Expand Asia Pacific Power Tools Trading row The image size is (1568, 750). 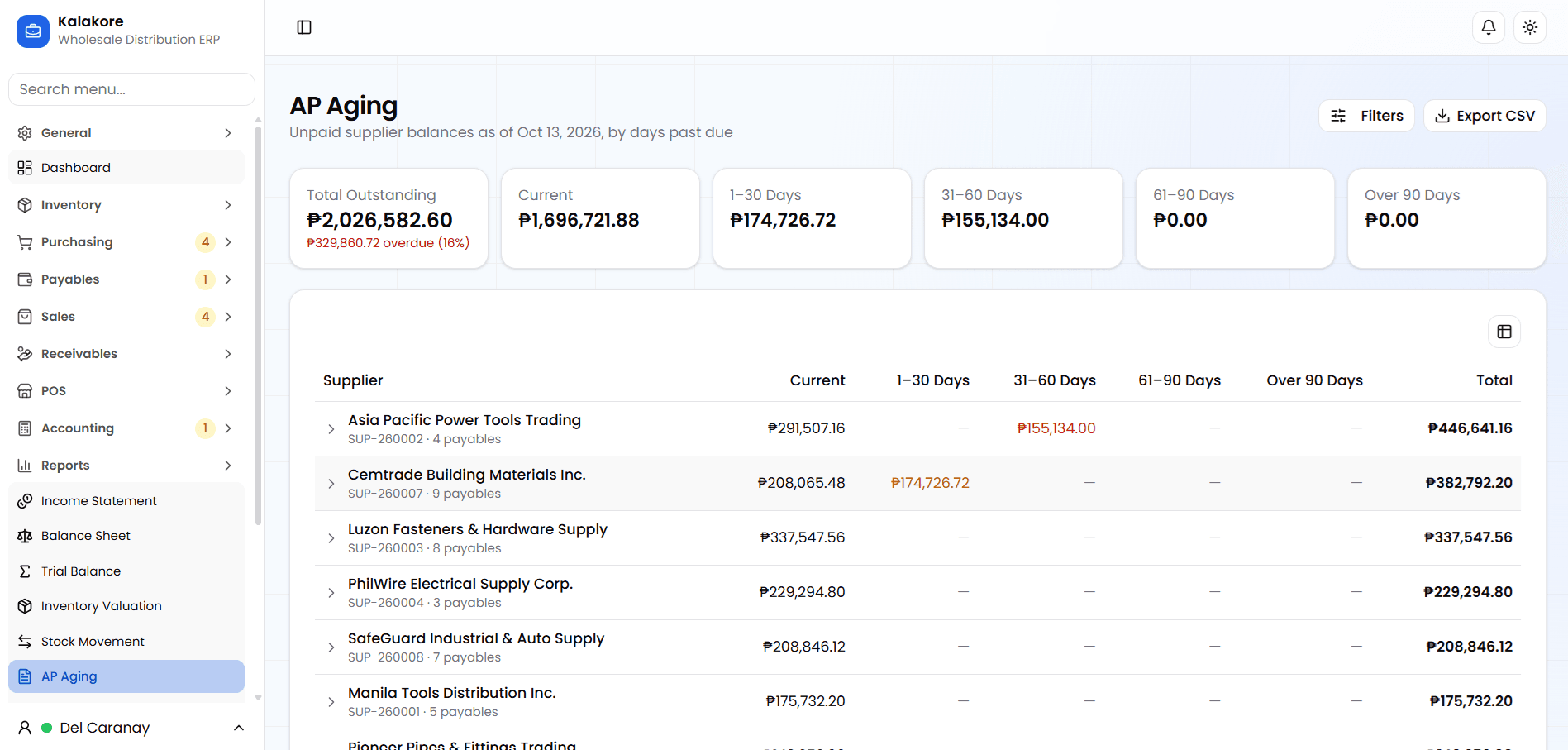tap(331, 429)
